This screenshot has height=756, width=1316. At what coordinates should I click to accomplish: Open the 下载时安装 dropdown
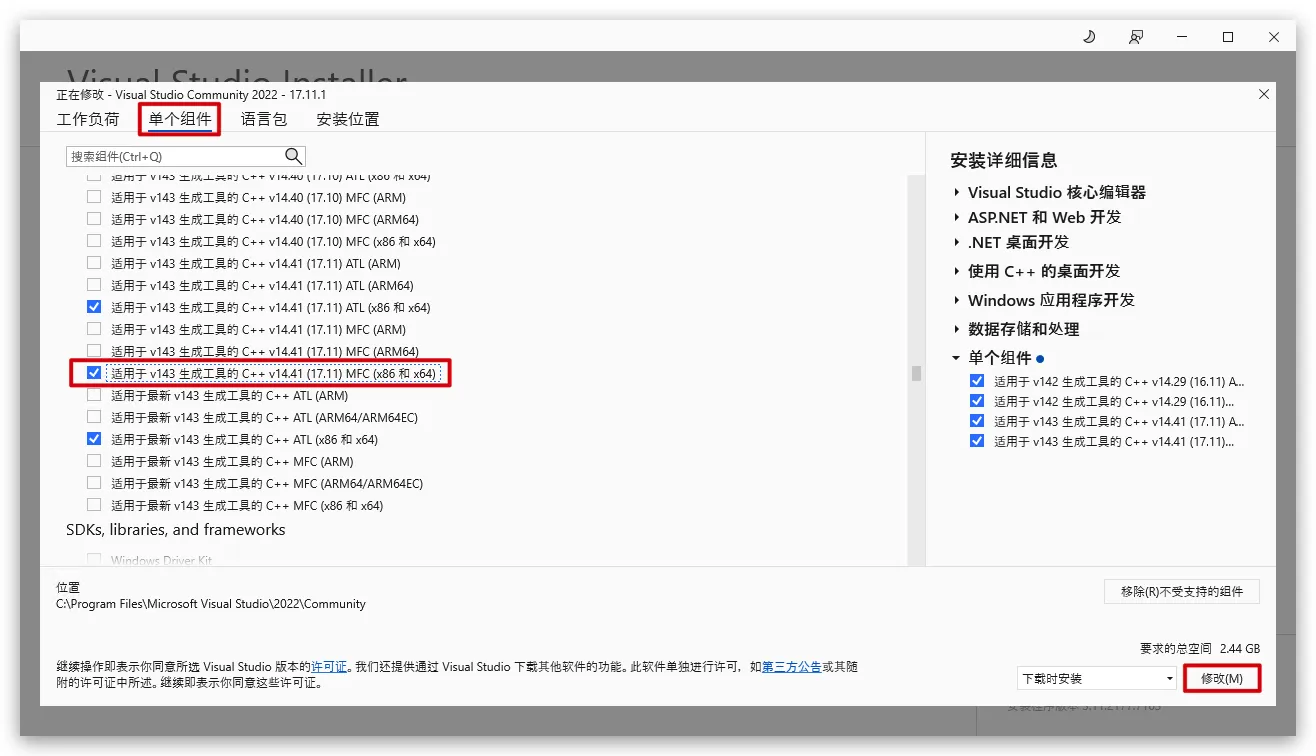tap(1097, 678)
